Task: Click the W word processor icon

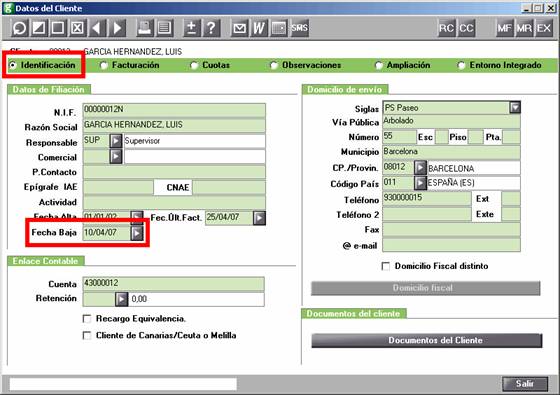Action: (x=259, y=28)
